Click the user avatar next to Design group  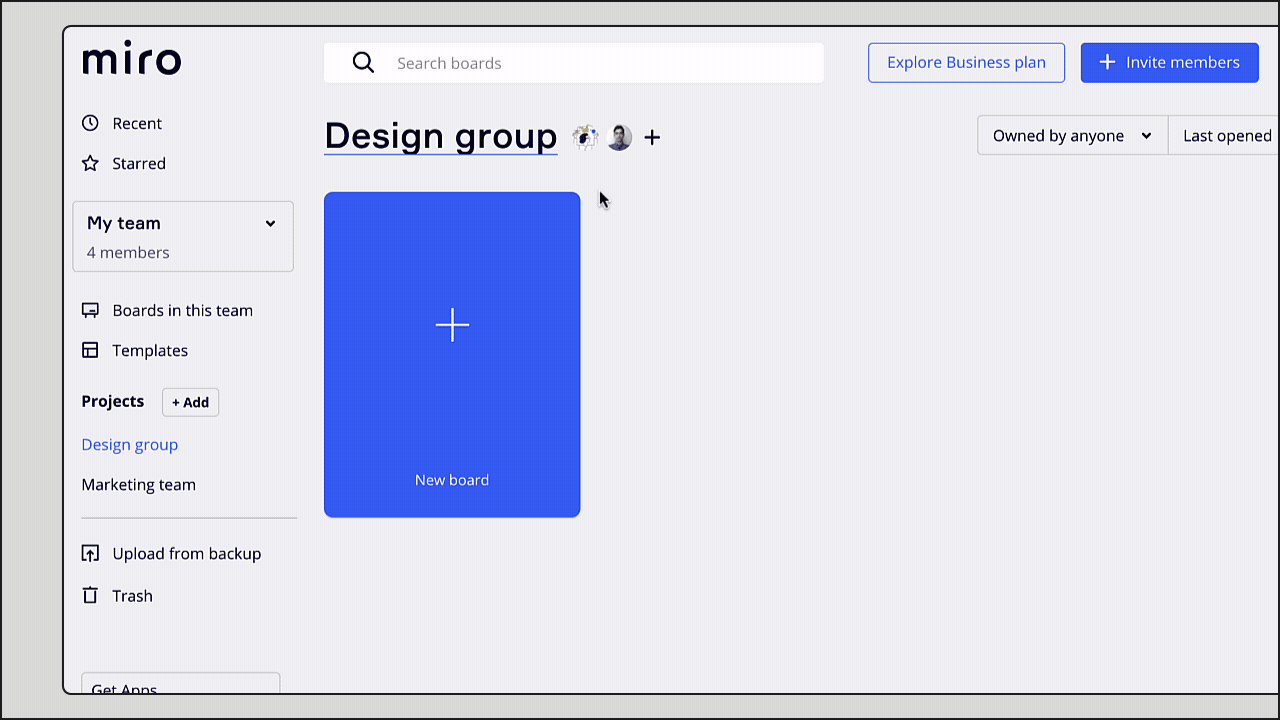pyautogui.click(x=619, y=137)
